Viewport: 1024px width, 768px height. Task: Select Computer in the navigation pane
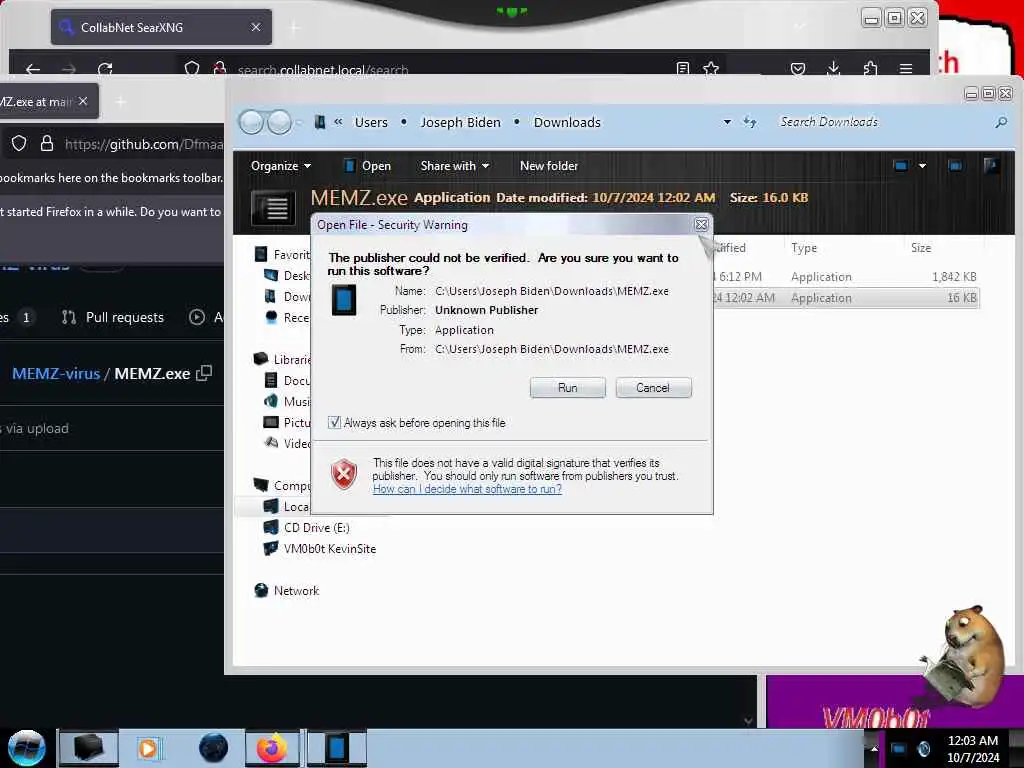pyautogui.click(x=282, y=485)
